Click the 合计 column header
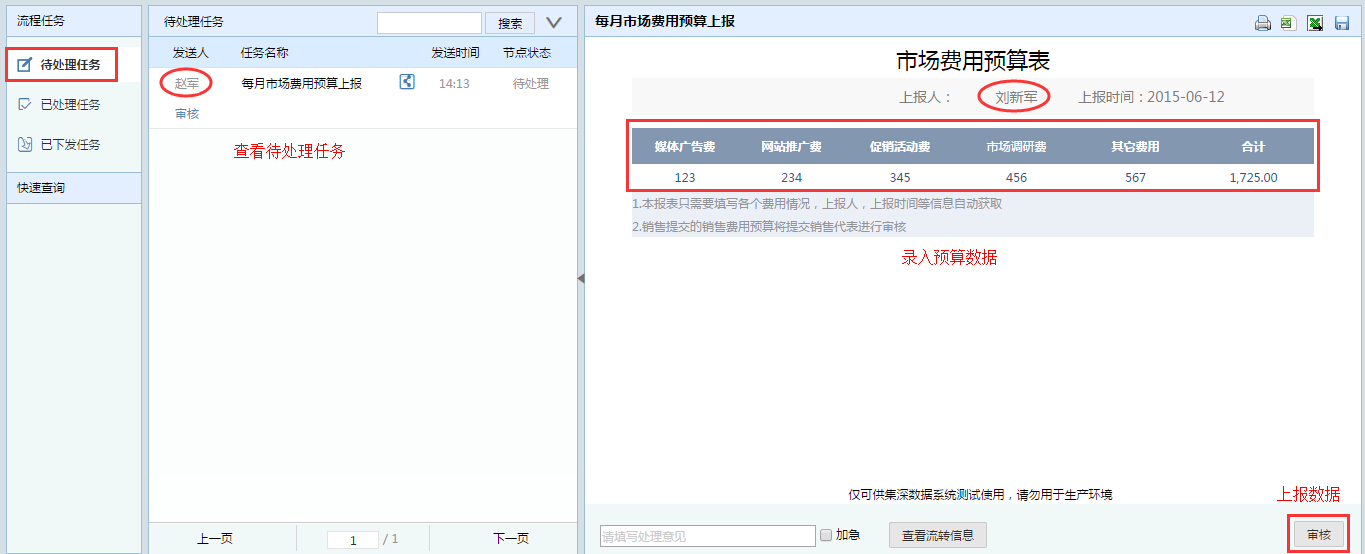 click(1253, 146)
